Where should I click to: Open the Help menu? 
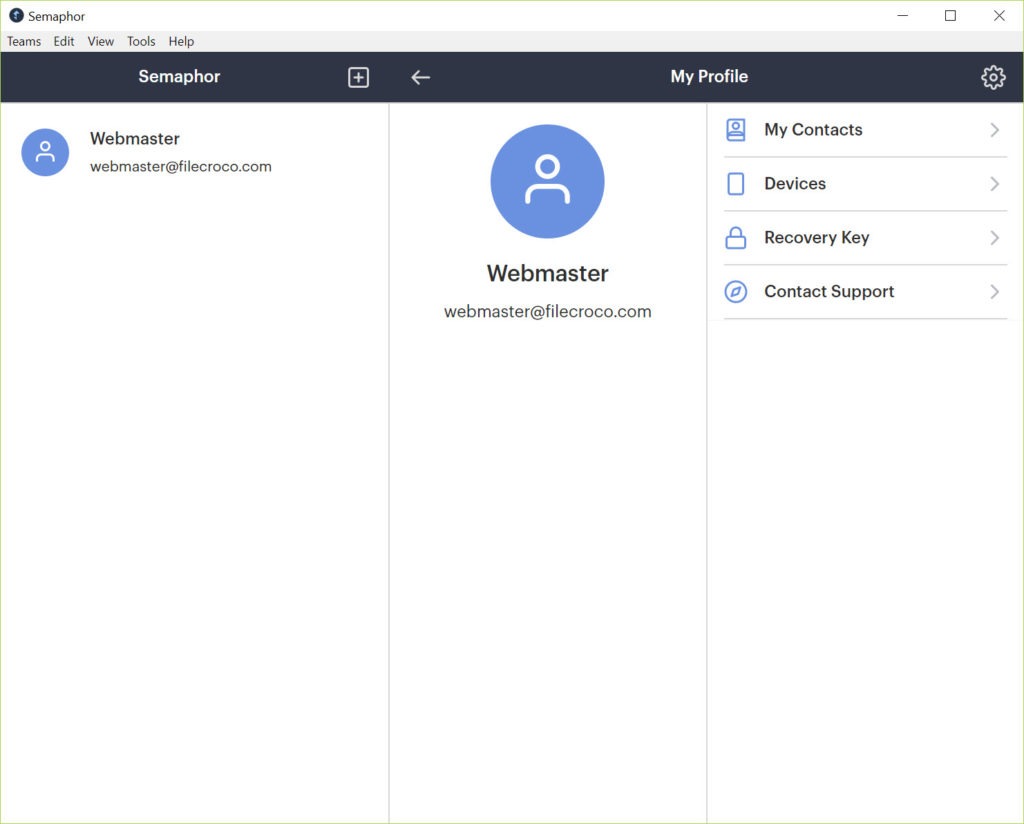181,41
